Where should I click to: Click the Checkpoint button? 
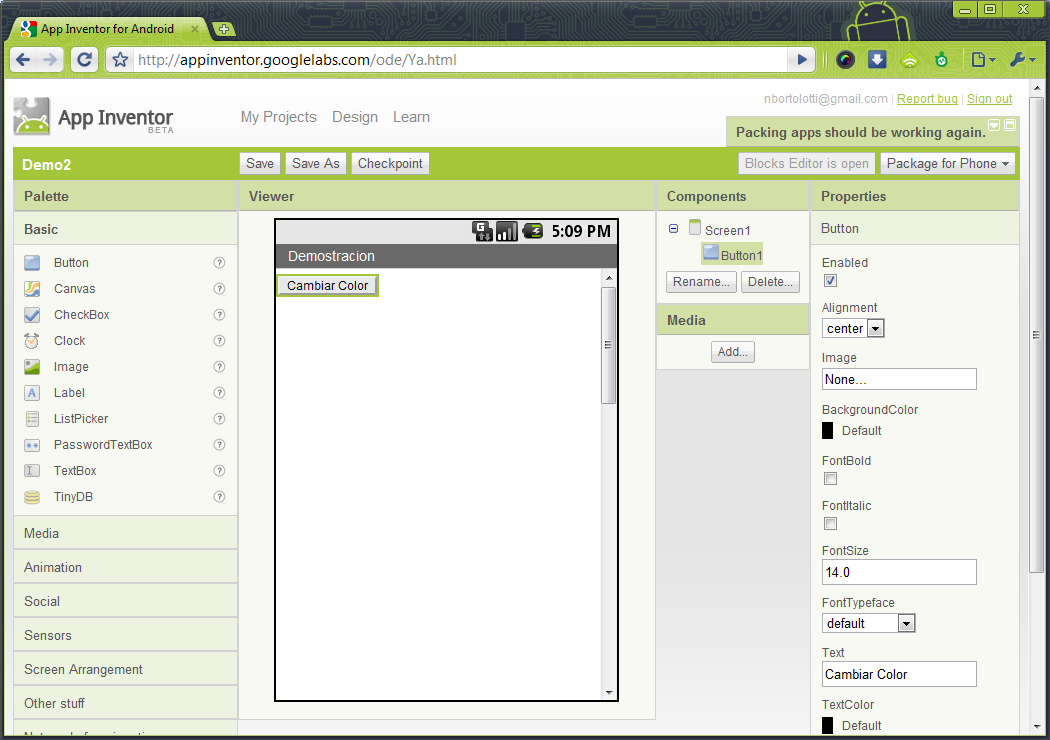click(x=390, y=163)
